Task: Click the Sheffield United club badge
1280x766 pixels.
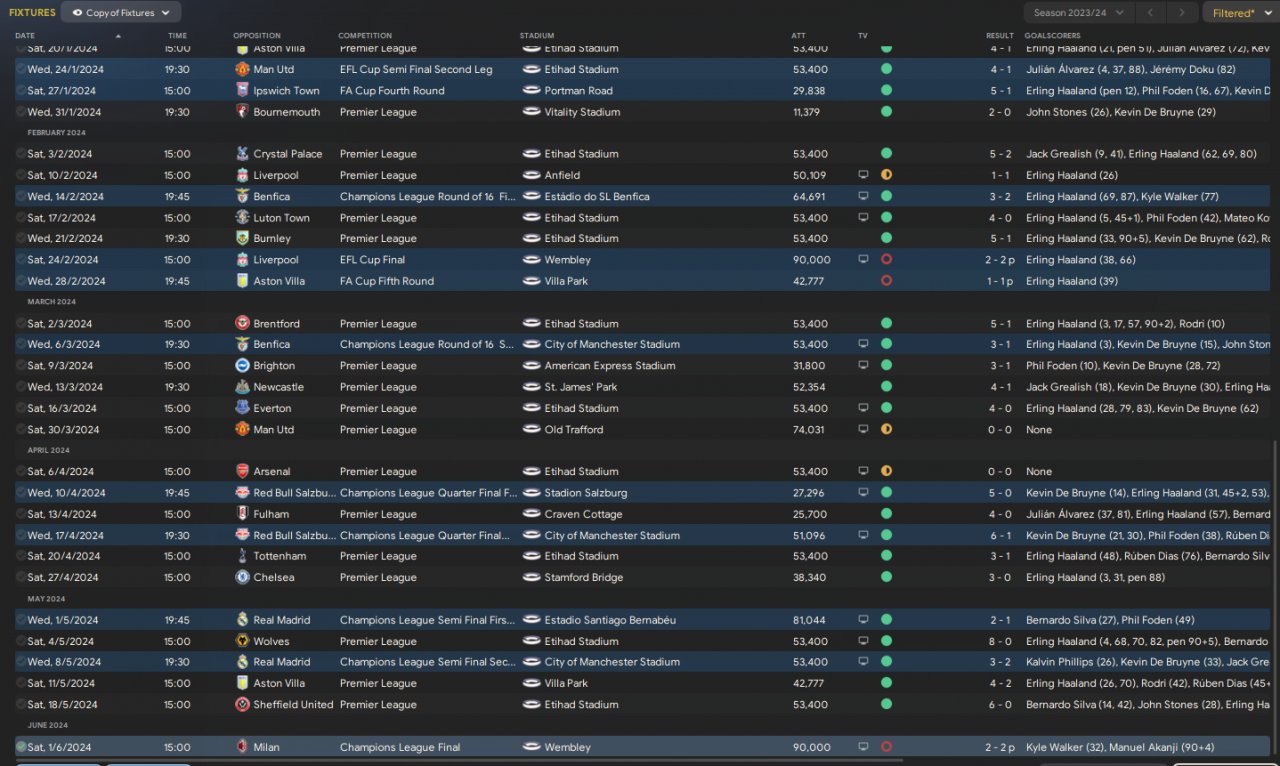Action: 242,704
